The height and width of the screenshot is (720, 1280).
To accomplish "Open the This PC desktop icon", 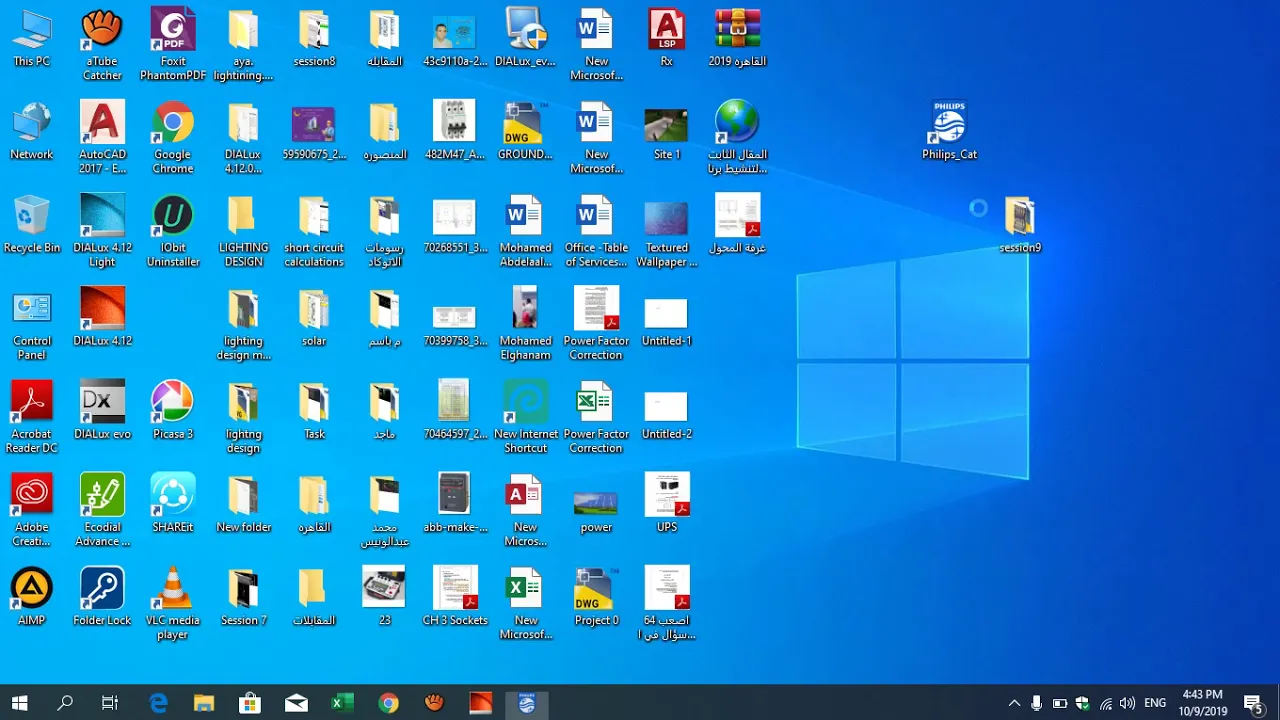I will click(x=31, y=38).
